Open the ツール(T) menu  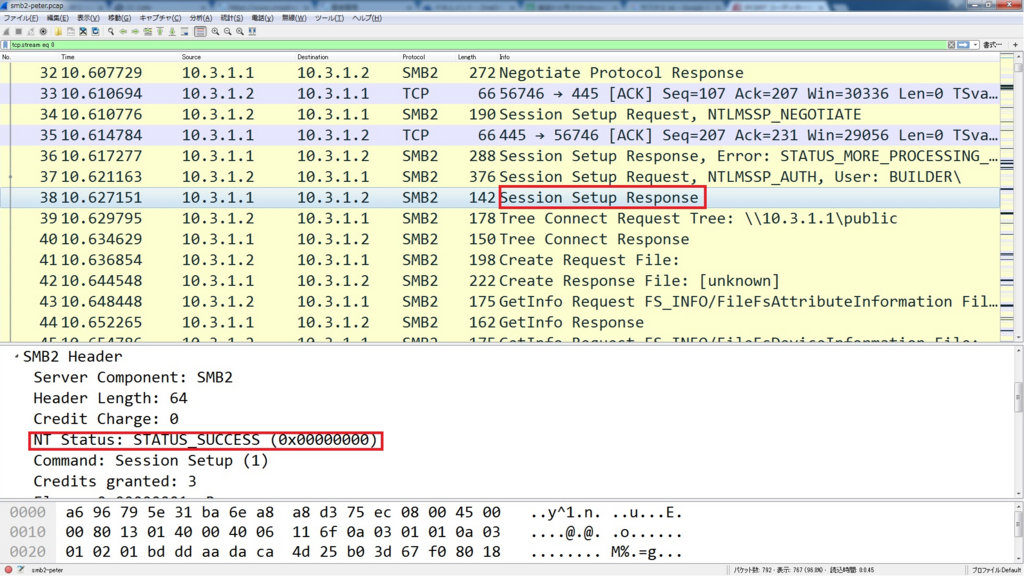tap(329, 18)
